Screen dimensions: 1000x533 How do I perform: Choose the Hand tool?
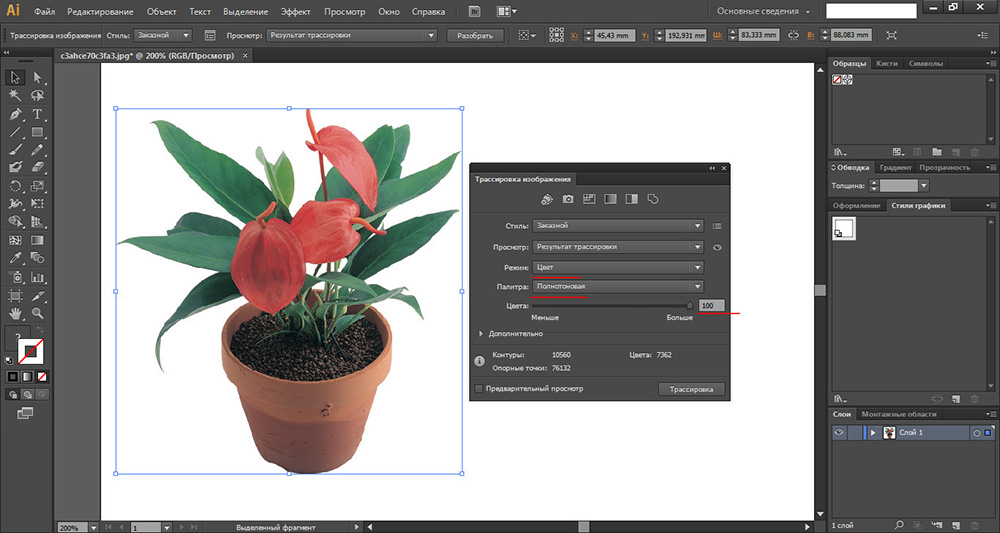15,314
